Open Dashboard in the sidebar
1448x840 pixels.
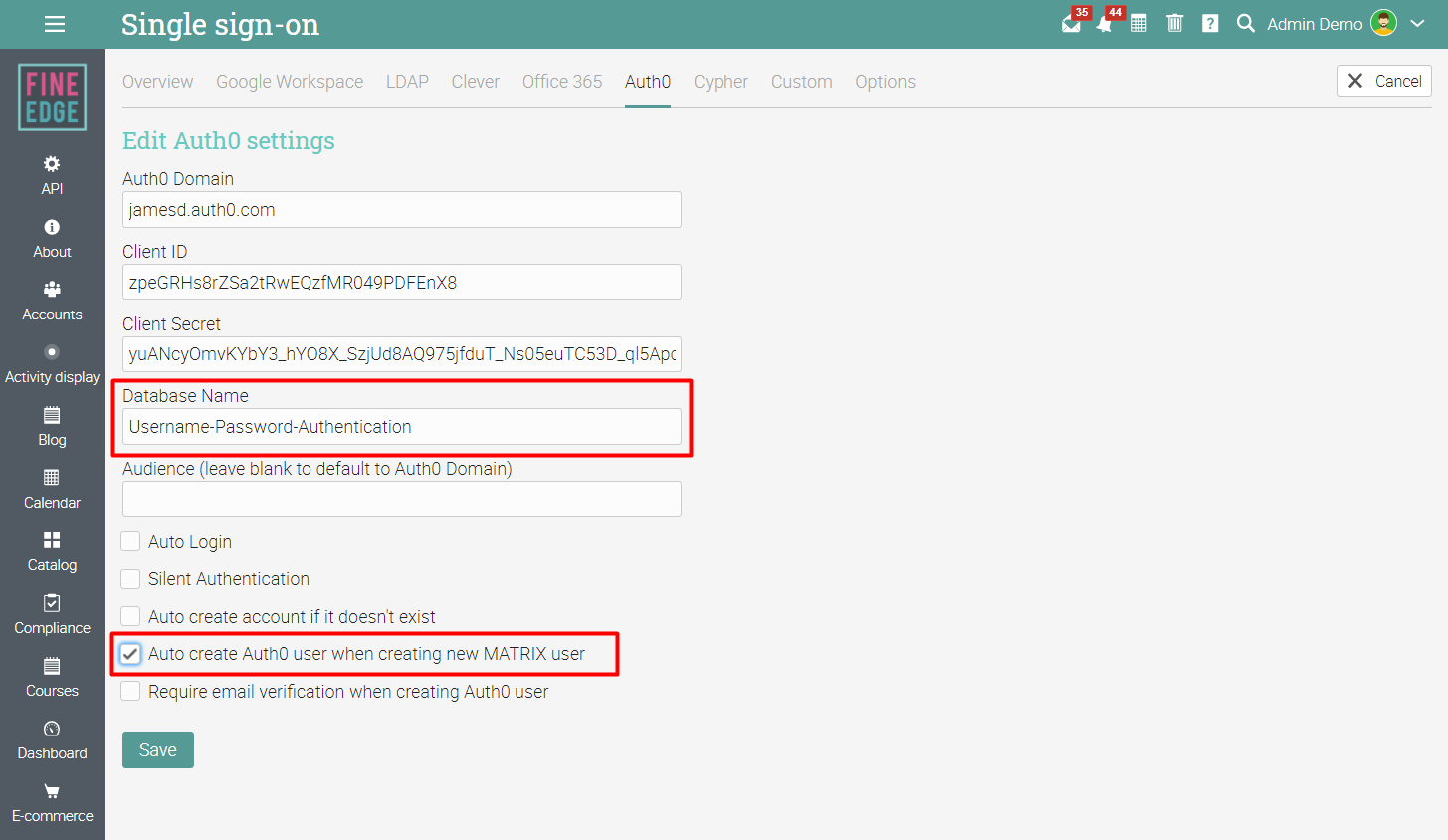coord(52,740)
